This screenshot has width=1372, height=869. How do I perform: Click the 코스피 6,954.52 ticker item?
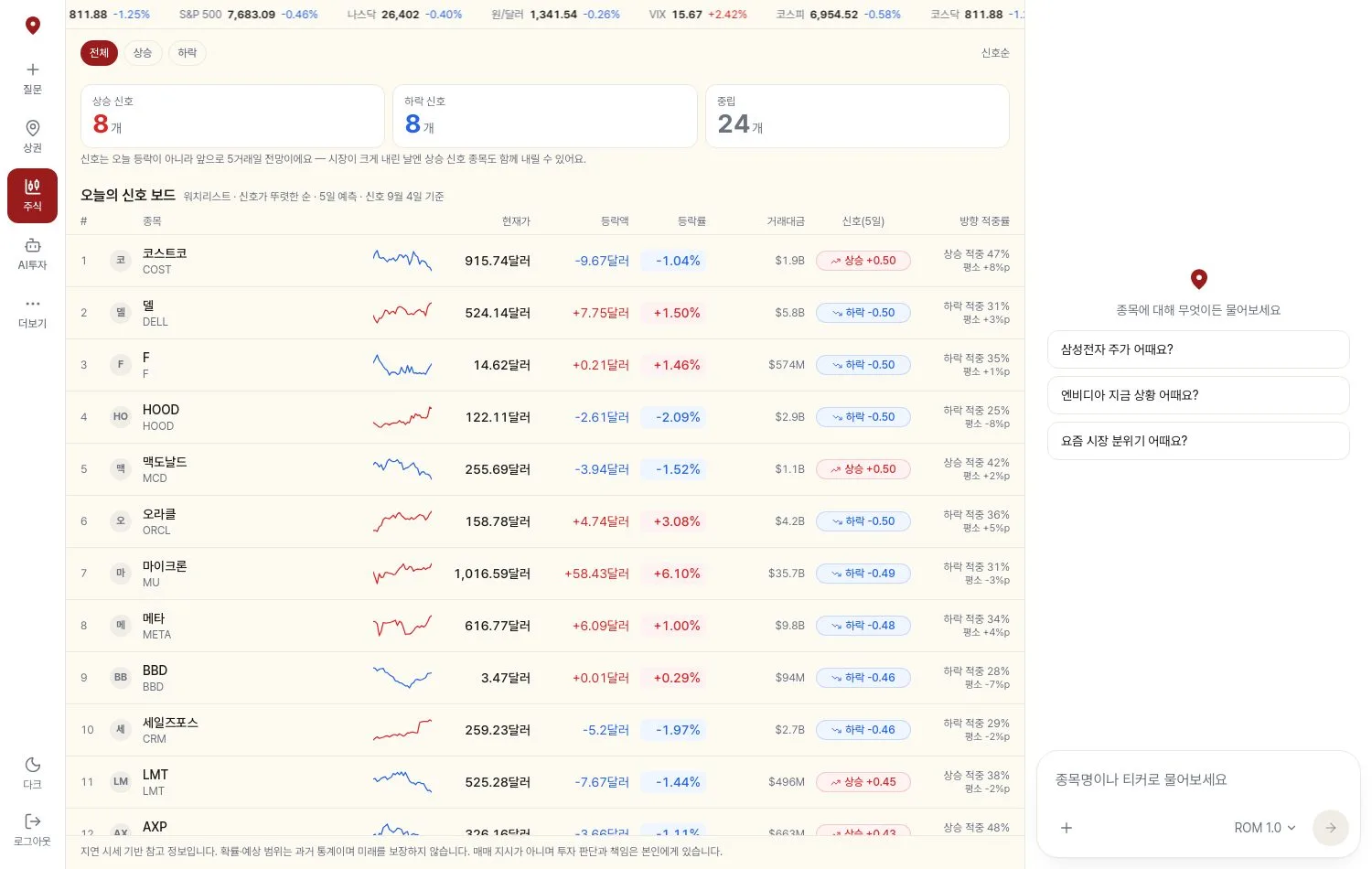coord(838,15)
